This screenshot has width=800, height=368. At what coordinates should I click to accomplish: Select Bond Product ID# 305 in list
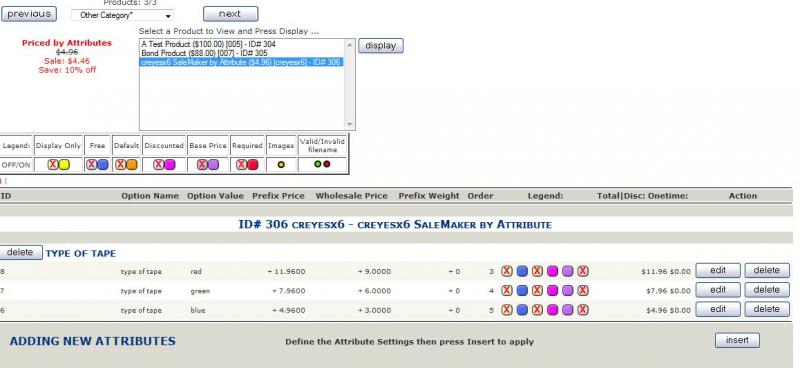[x=204, y=53]
